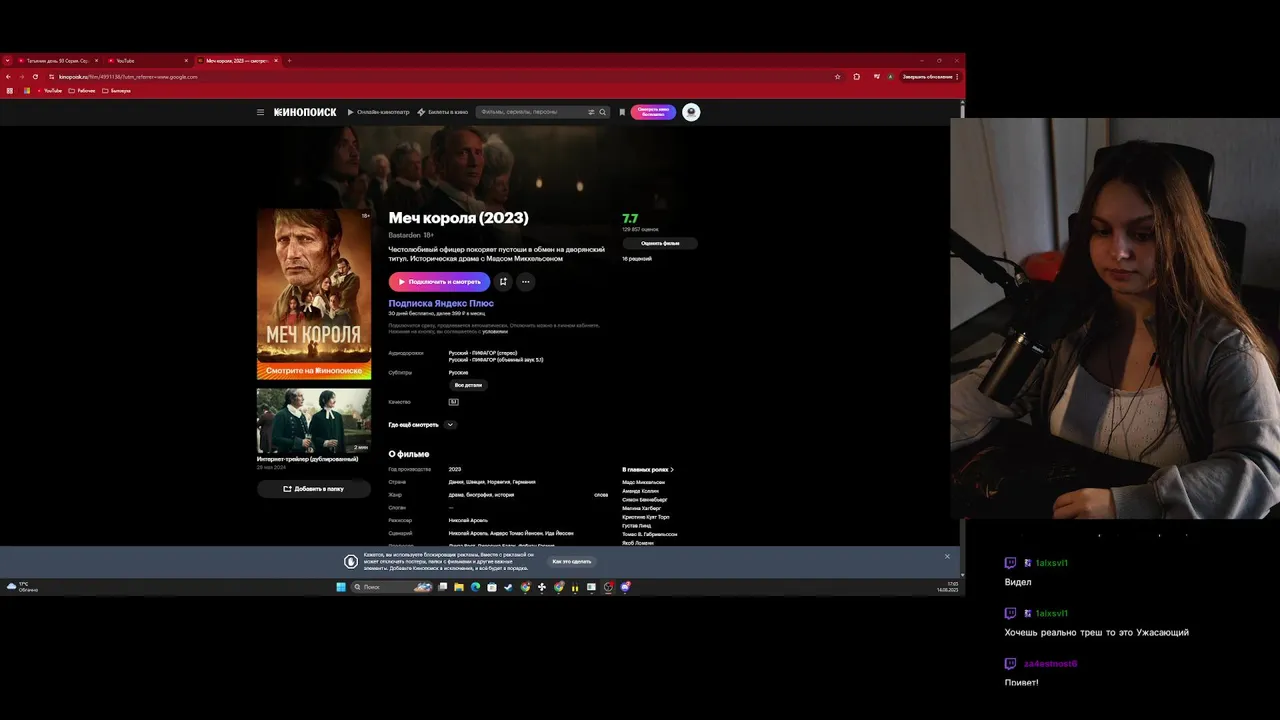Open the three-dots more options button
The image size is (1280, 720).
(525, 282)
